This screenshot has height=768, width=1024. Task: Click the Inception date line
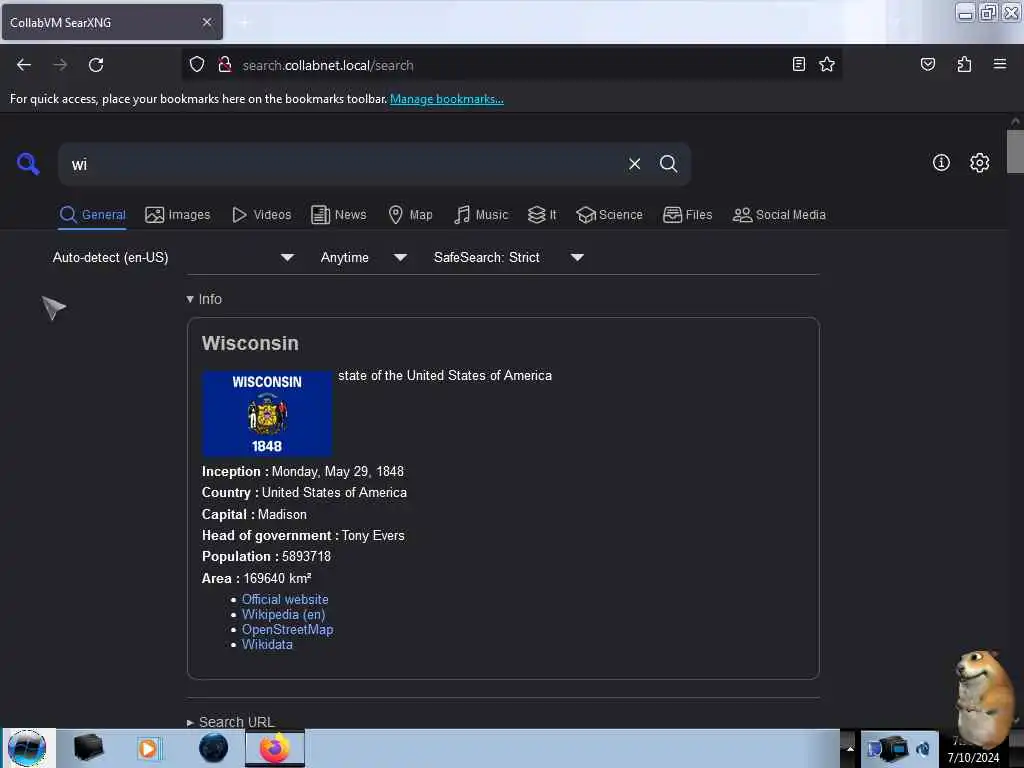302,472
